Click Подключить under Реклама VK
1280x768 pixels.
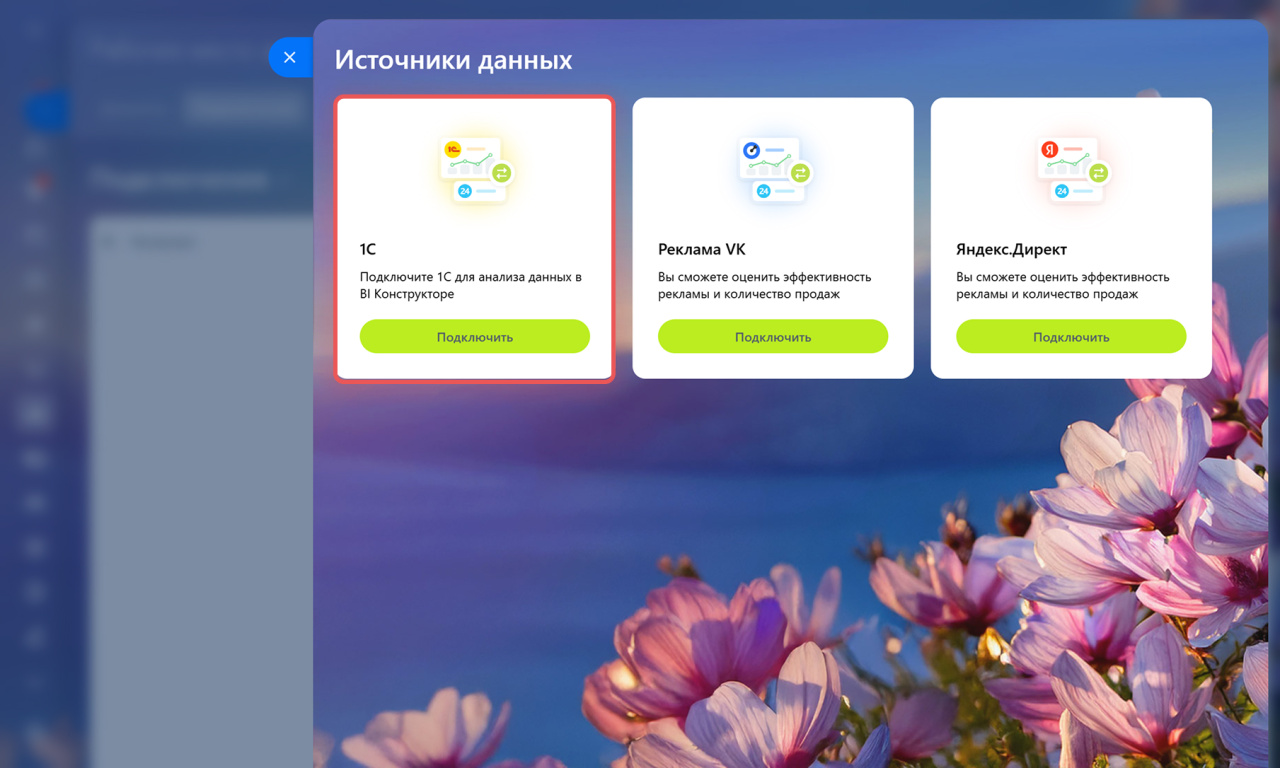click(x=773, y=337)
